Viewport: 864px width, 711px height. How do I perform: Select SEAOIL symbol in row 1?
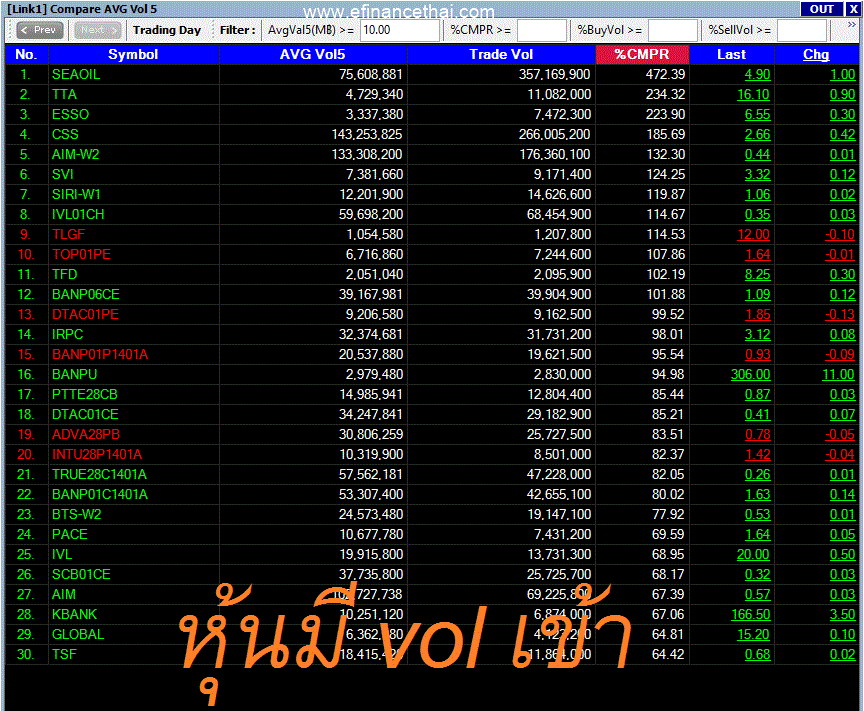(x=76, y=74)
